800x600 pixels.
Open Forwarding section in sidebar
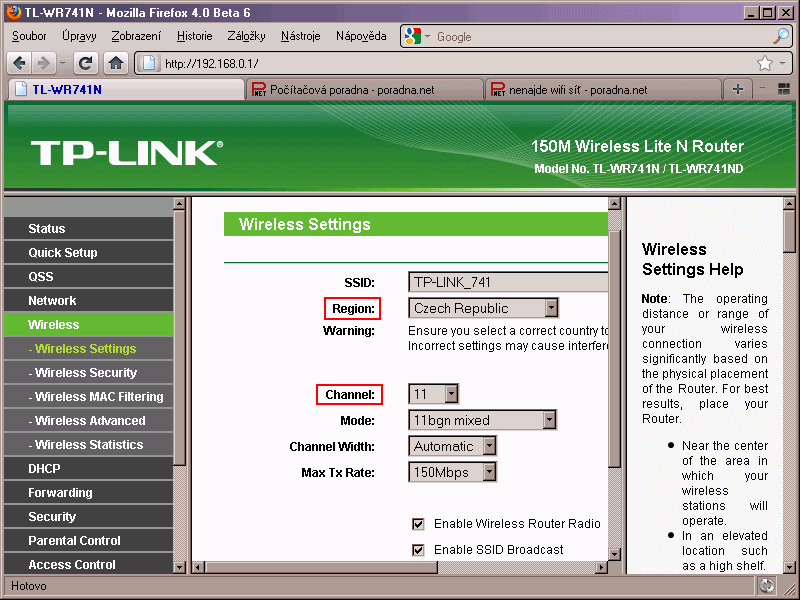pyautogui.click(x=88, y=492)
